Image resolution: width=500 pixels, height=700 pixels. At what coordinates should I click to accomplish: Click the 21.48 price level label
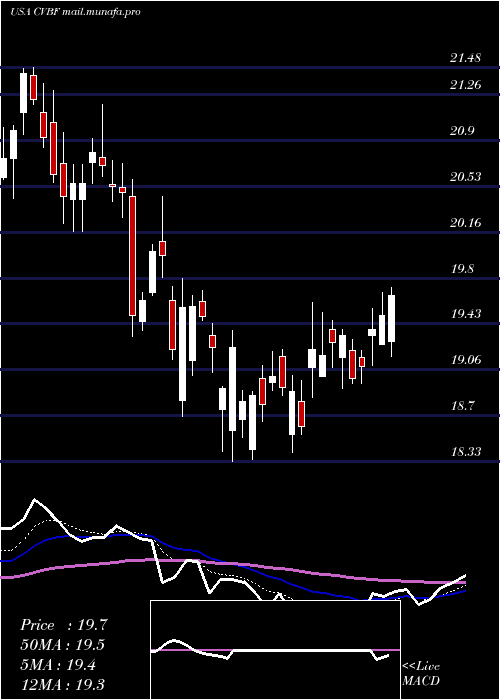[465, 58]
